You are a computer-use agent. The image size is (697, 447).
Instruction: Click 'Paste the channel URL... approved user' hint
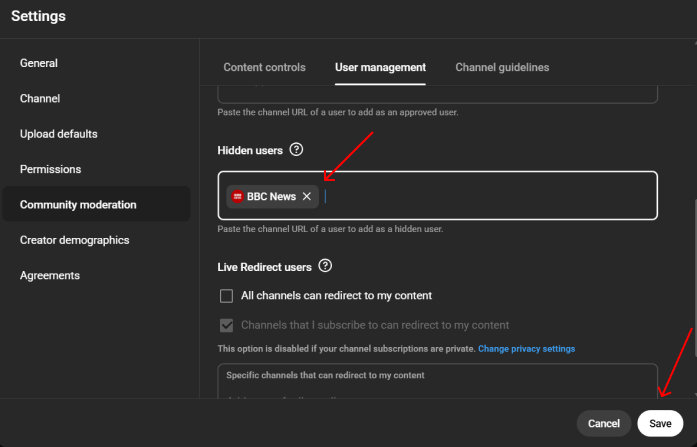(338, 112)
